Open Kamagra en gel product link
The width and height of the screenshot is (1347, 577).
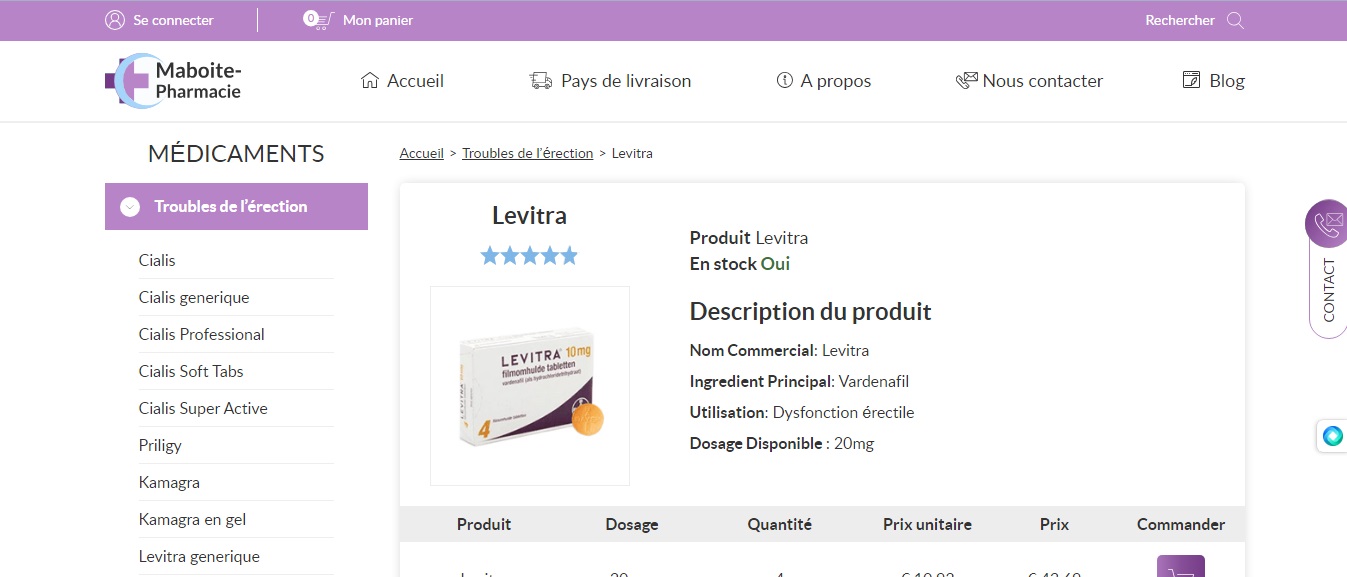click(192, 519)
